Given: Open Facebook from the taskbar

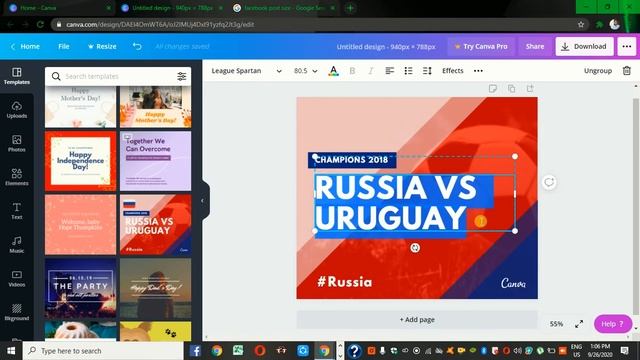Looking at the screenshot, I should [195, 351].
